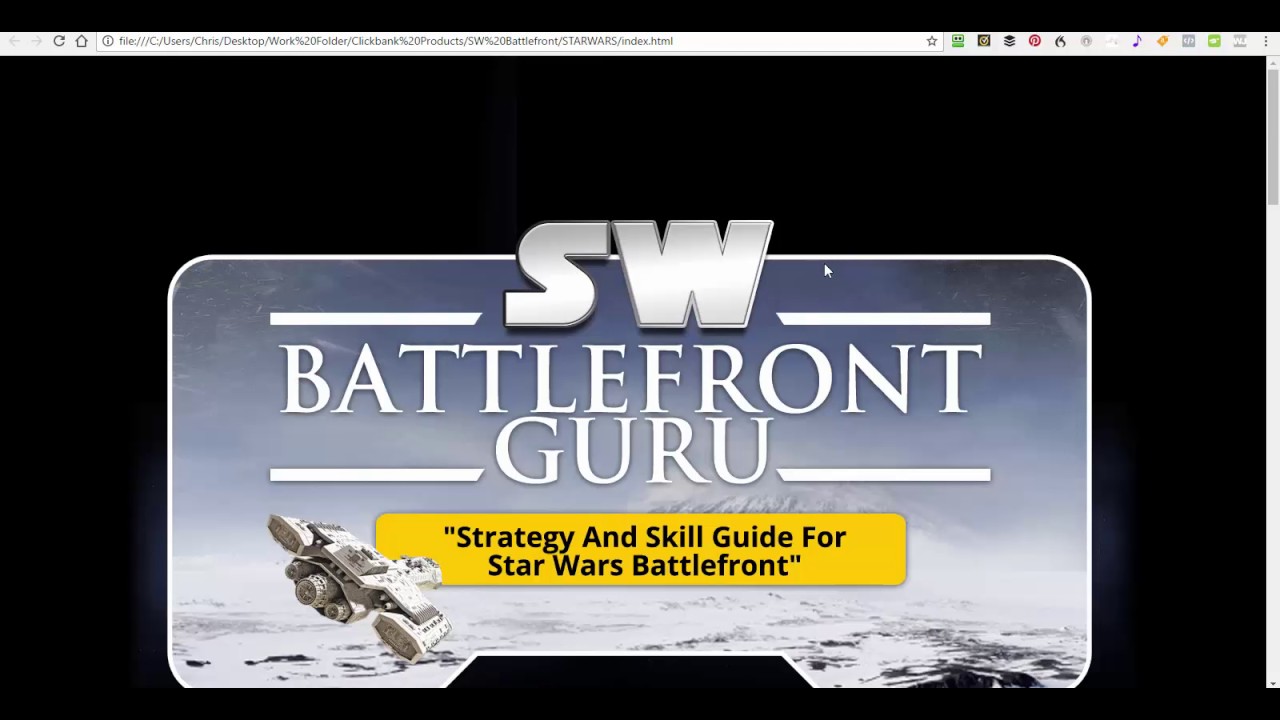Focus the address bar showing index.html
The width and height of the screenshot is (1280, 720).
(x=520, y=41)
